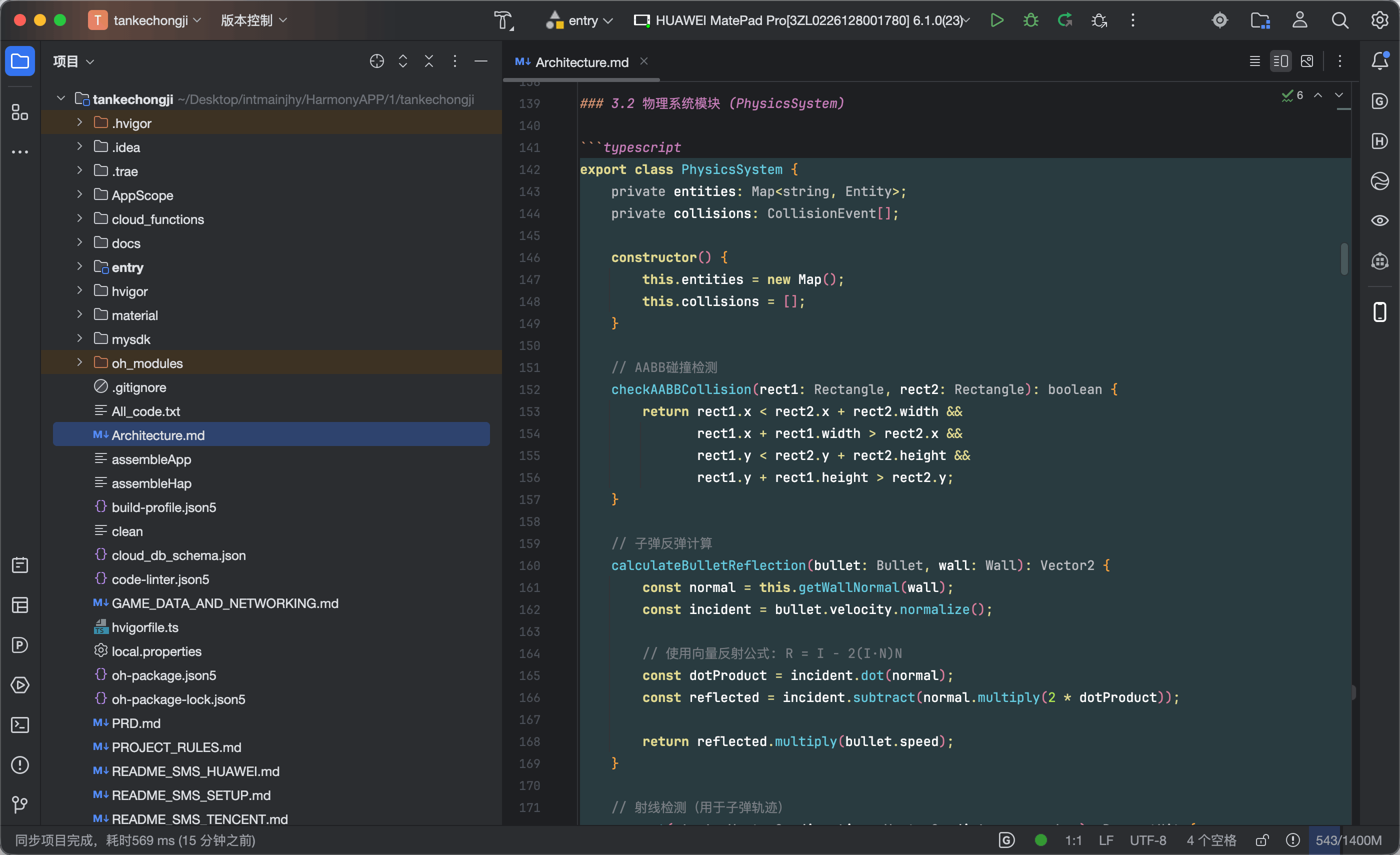Open the Version Control branch icon

(20, 804)
